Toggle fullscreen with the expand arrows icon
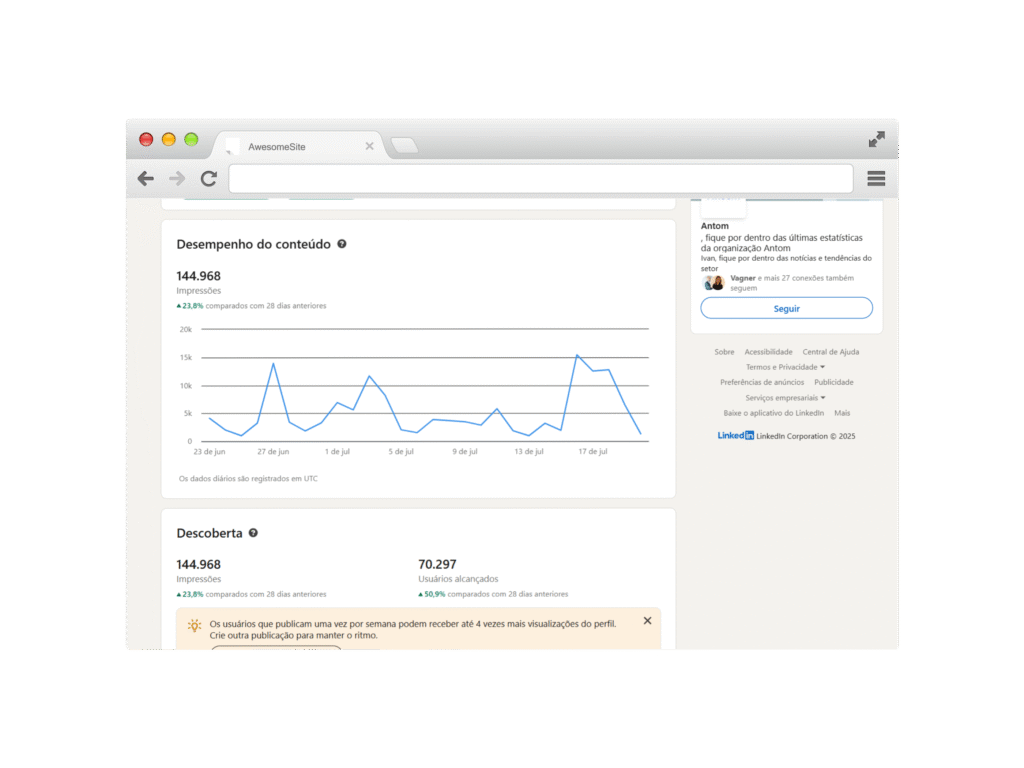1024x768 pixels. tap(876, 140)
